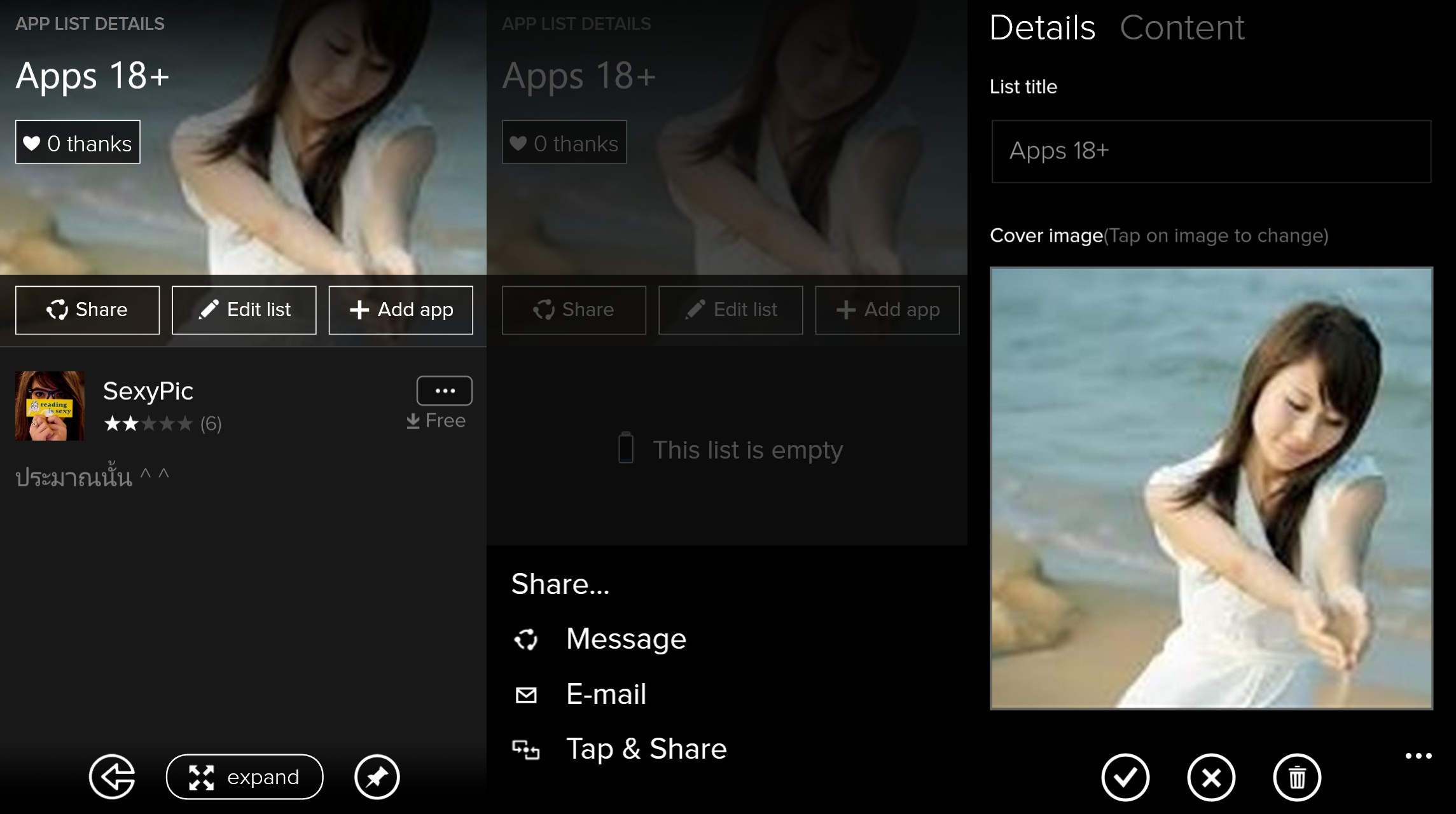
Task: Click the E-mail envelope icon
Action: [x=526, y=695]
